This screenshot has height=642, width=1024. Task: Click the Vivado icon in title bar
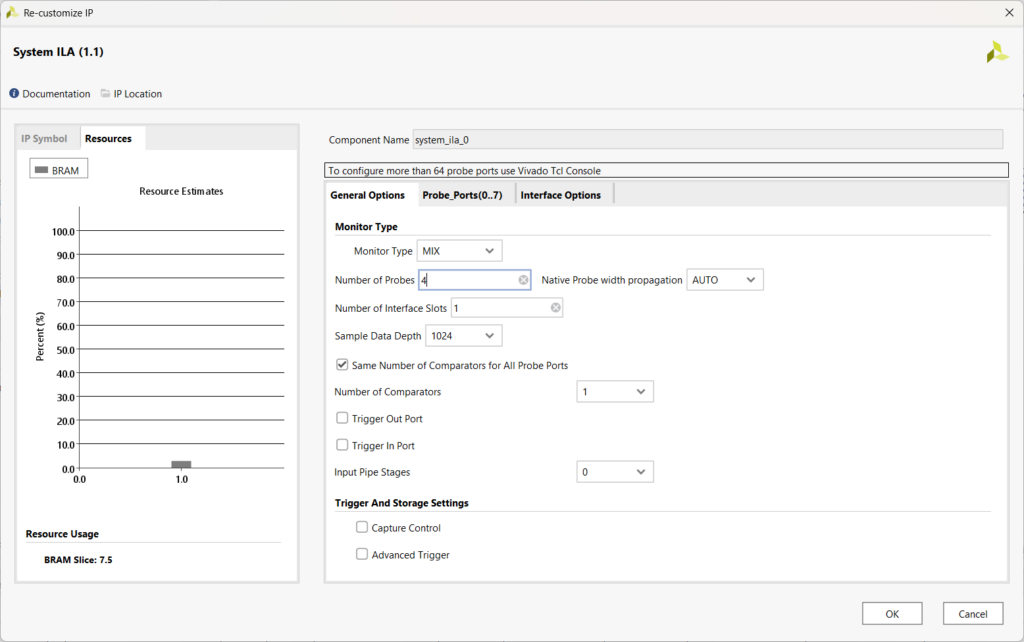(x=12, y=12)
